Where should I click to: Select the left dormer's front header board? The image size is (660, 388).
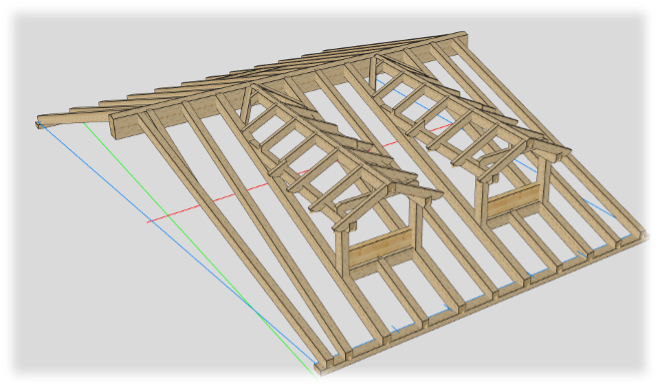point(381,249)
